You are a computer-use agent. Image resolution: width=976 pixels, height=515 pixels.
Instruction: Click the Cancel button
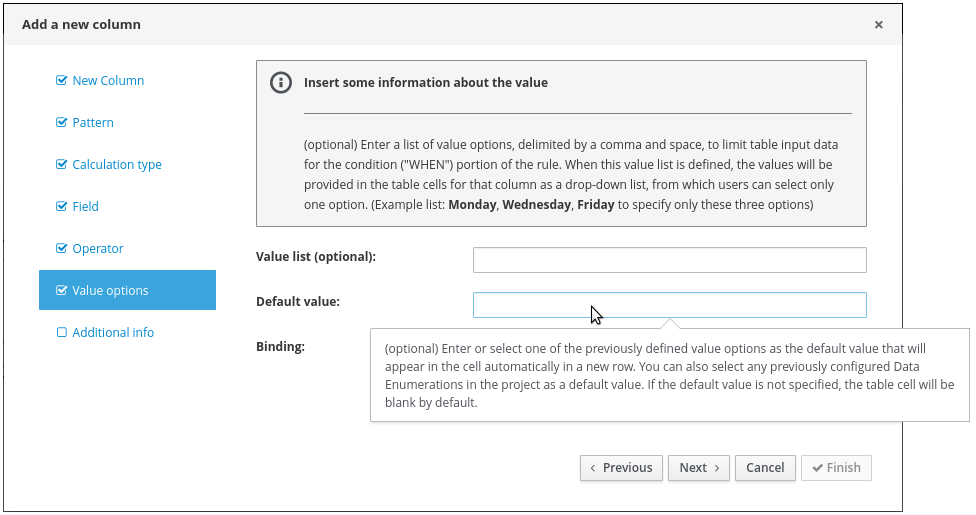765,468
